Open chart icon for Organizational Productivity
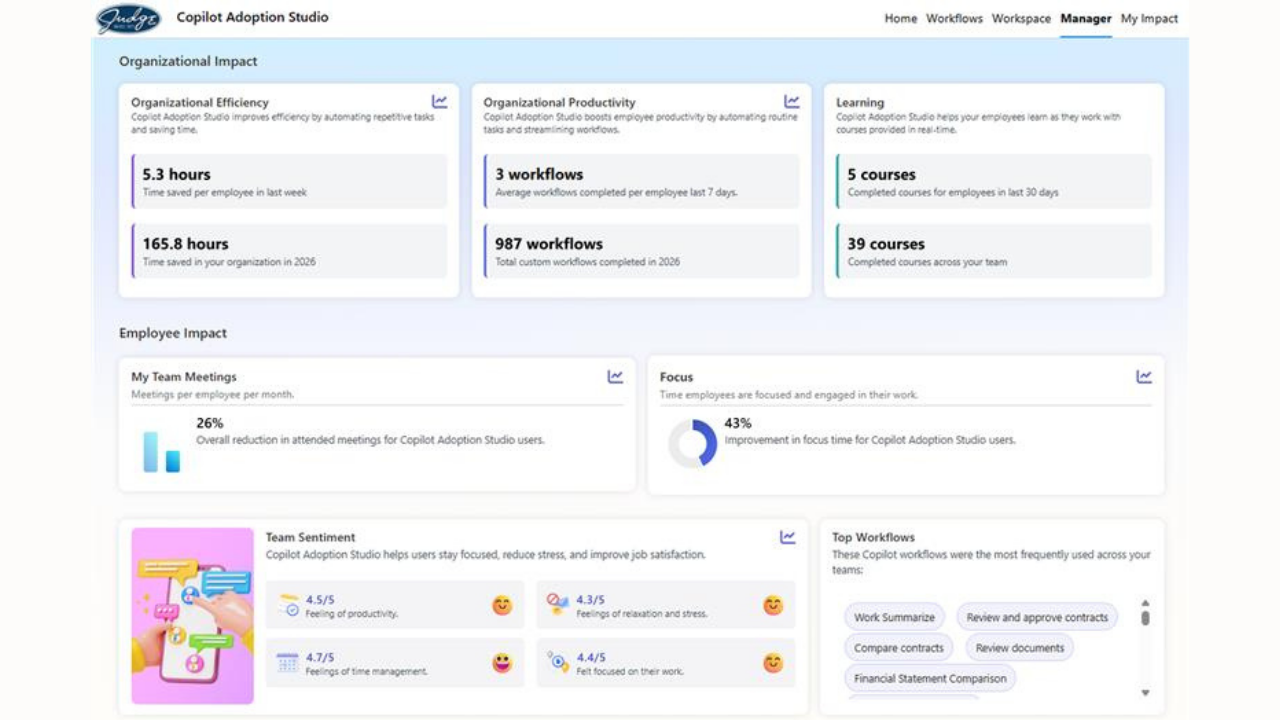 tap(792, 102)
